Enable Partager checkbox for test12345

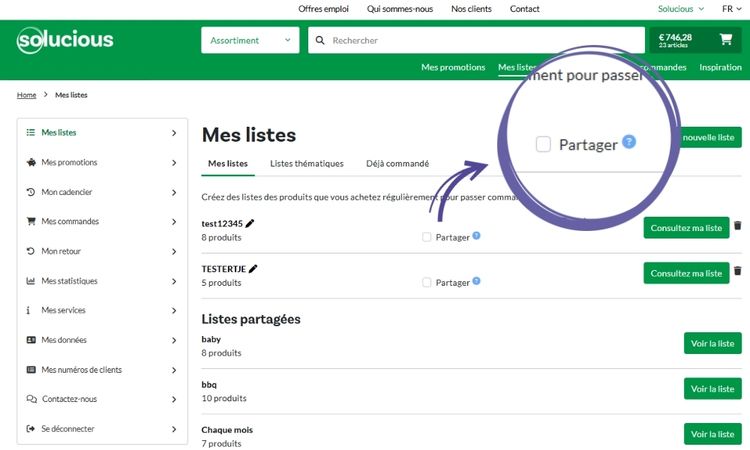(x=427, y=237)
